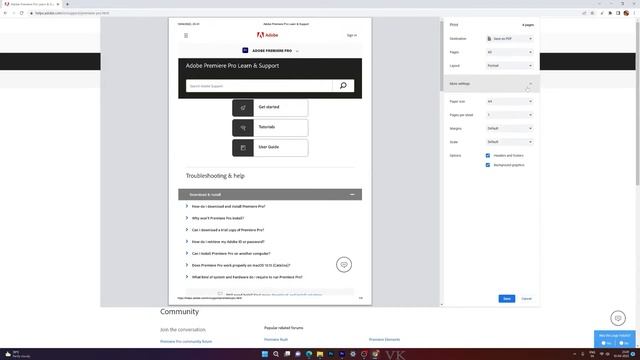The image size is (640, 360).
Task: Open the Layout dropdown set to Portrait
Action: pyautogui.click(x=509, y=66)
